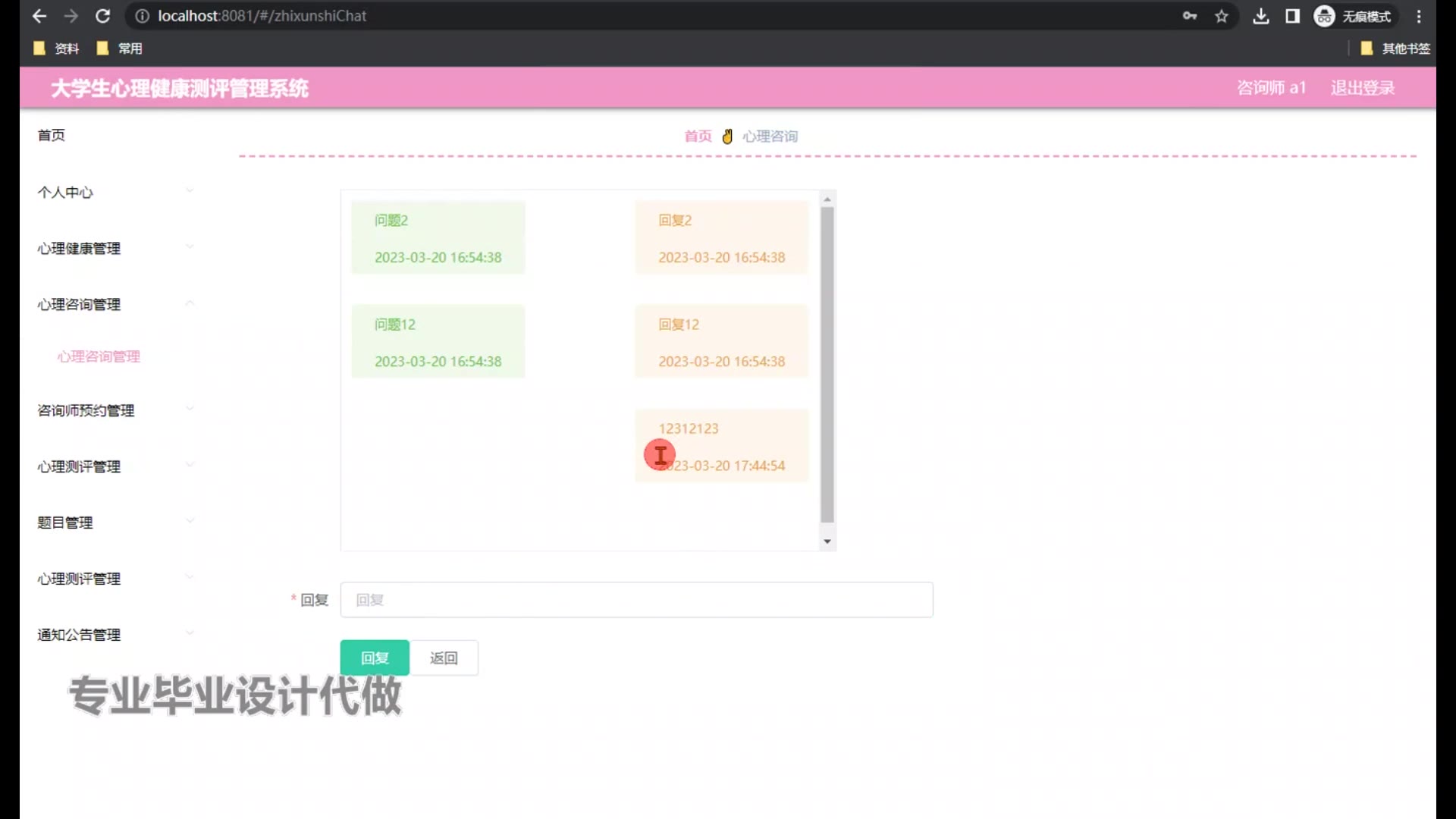Click the chat scrollbar down arrow
Screen dimensions: 1456x819
[x=827, y=541]
